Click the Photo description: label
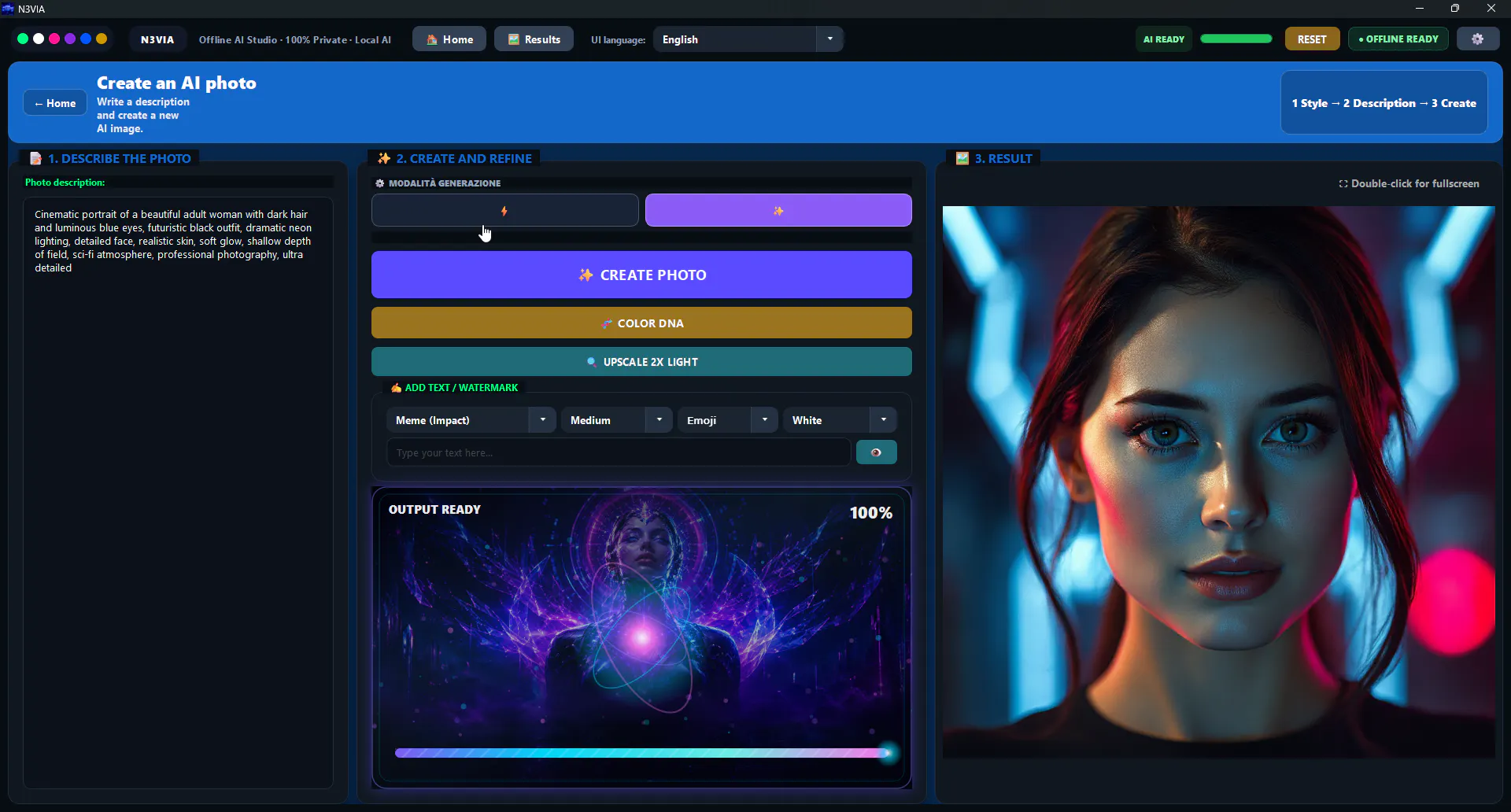This screenshot has width=1511, height=812. point(65,183)
